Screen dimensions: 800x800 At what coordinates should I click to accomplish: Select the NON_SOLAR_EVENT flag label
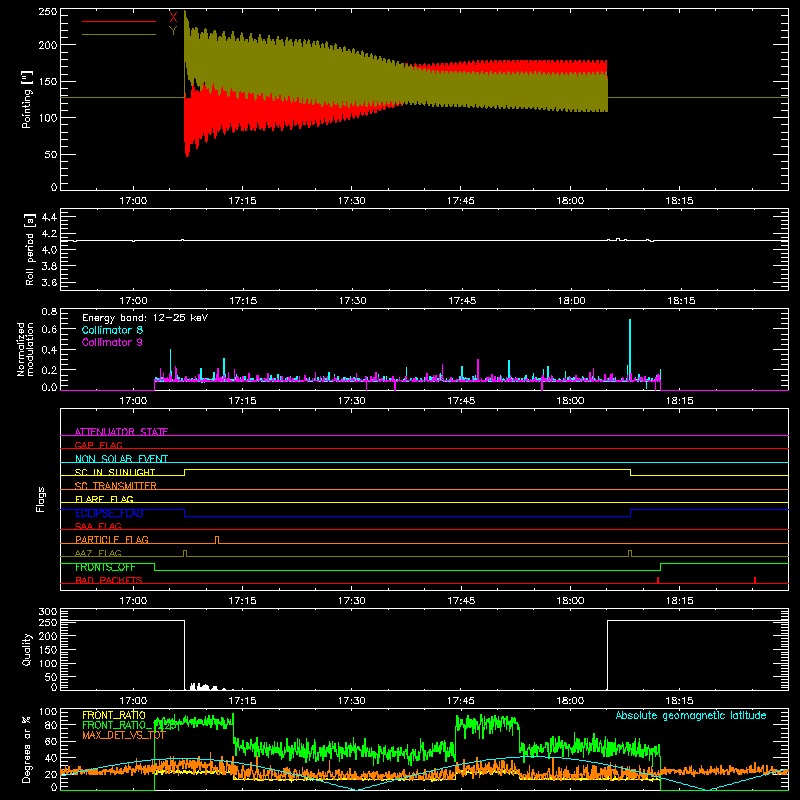tap(121, 459)
